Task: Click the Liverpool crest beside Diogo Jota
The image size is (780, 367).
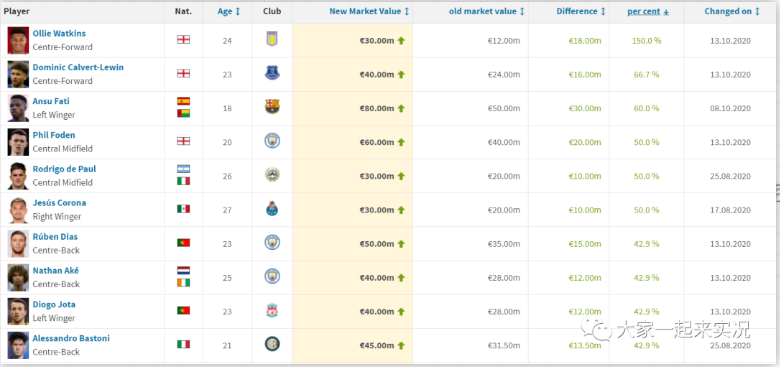Action: (272, 311)
